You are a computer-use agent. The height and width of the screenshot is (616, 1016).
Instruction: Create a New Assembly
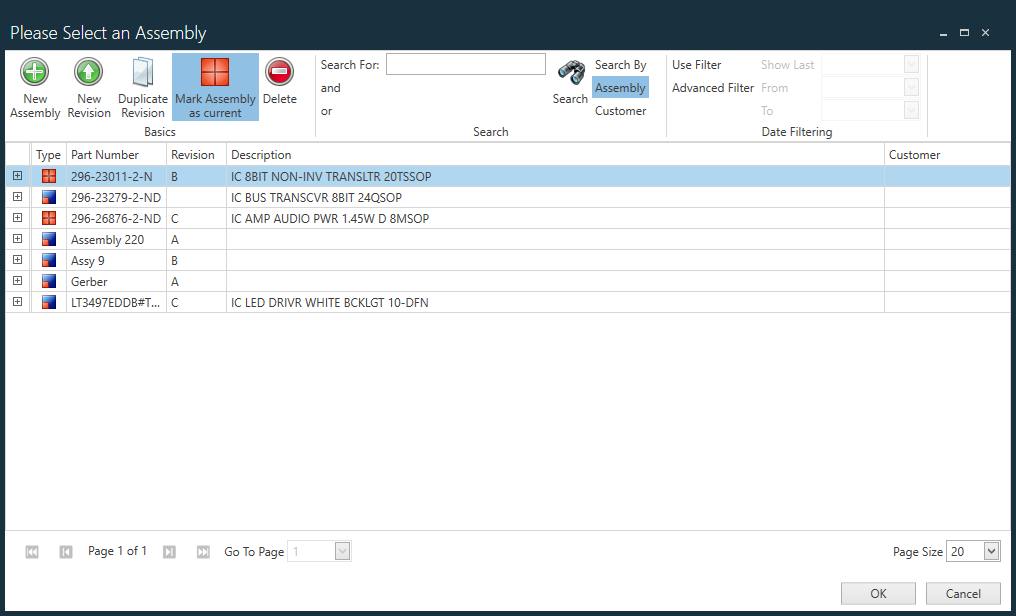click(34, 86)
